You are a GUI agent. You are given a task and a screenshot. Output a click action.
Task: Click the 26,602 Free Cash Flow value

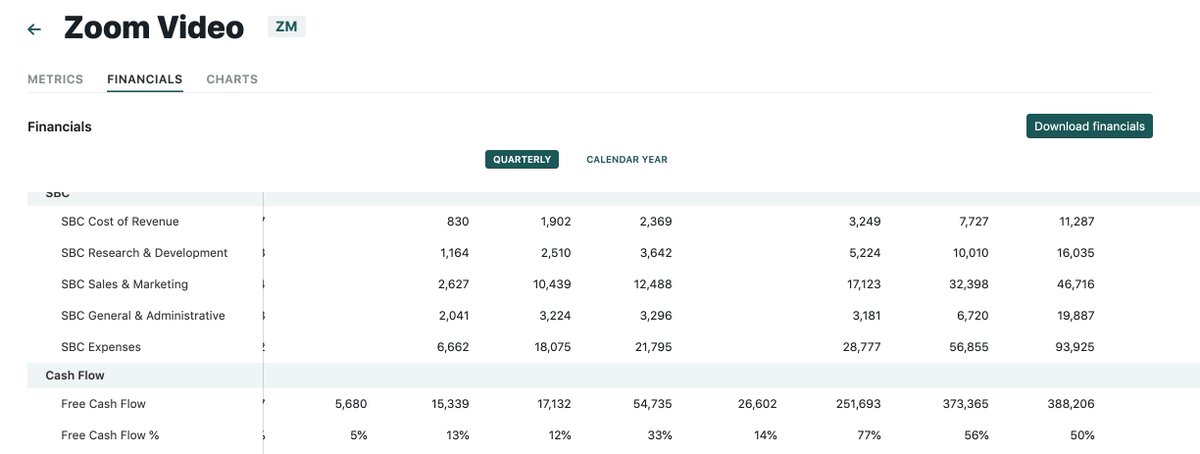point(757,404)
